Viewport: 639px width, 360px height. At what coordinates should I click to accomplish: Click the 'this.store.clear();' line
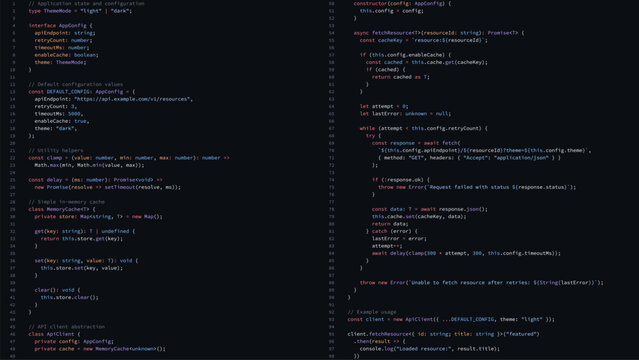[70, 297]
